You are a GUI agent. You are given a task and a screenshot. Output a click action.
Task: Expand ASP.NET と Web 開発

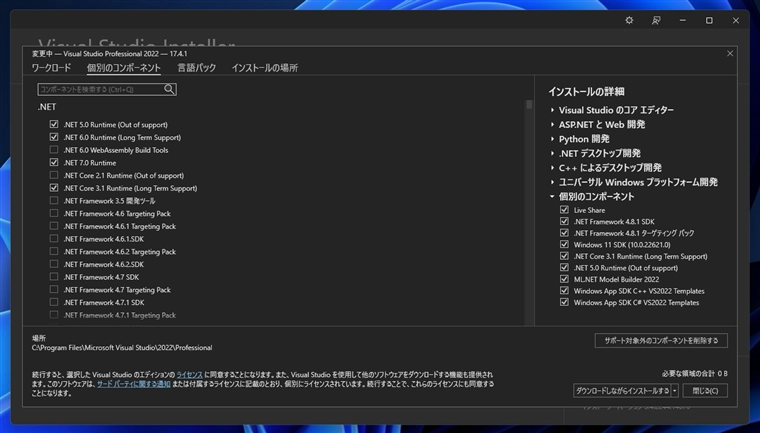tap(552, 125)
